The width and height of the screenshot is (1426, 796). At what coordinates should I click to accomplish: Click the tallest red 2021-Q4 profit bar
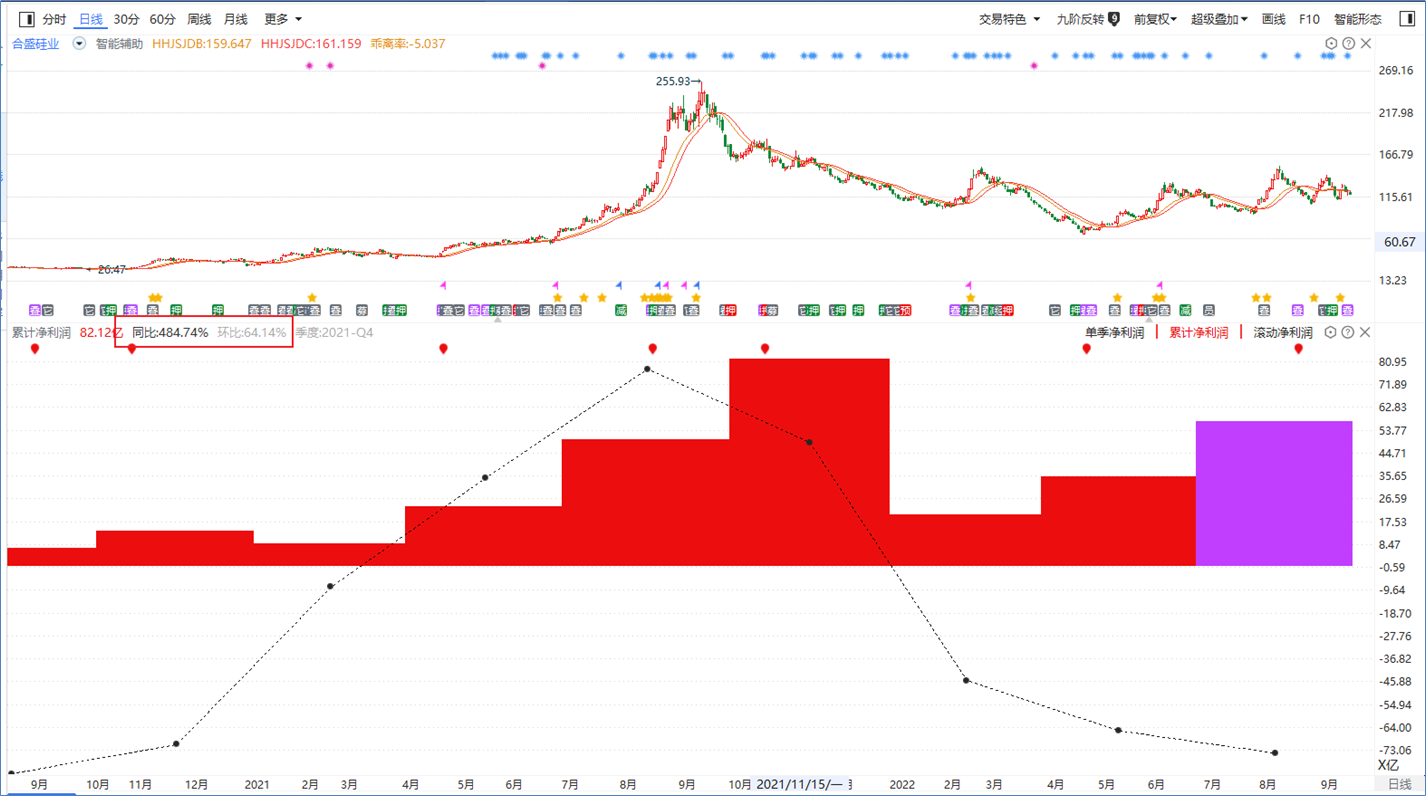coord(809,462)
